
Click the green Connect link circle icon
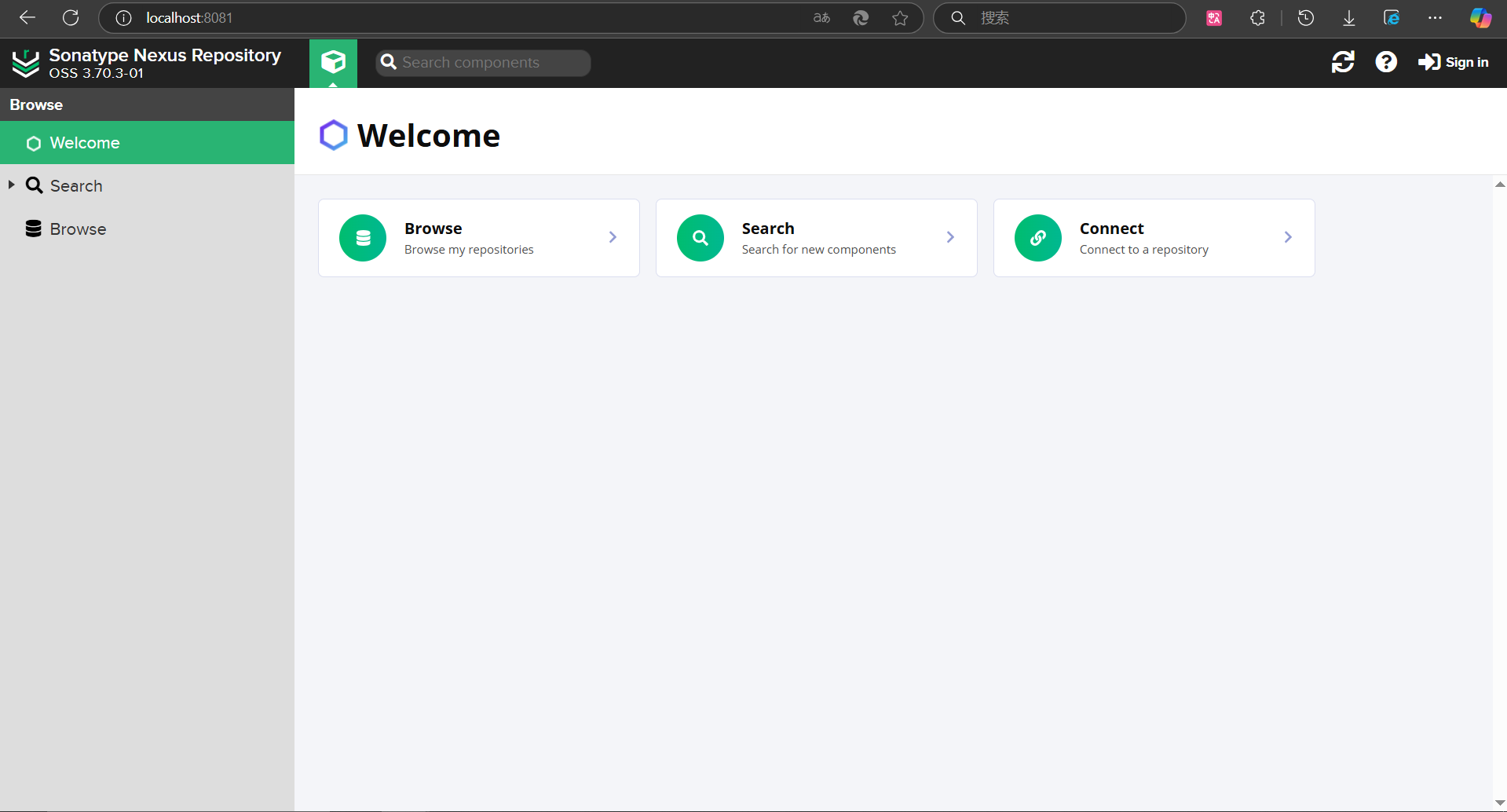coord(1038,238)
